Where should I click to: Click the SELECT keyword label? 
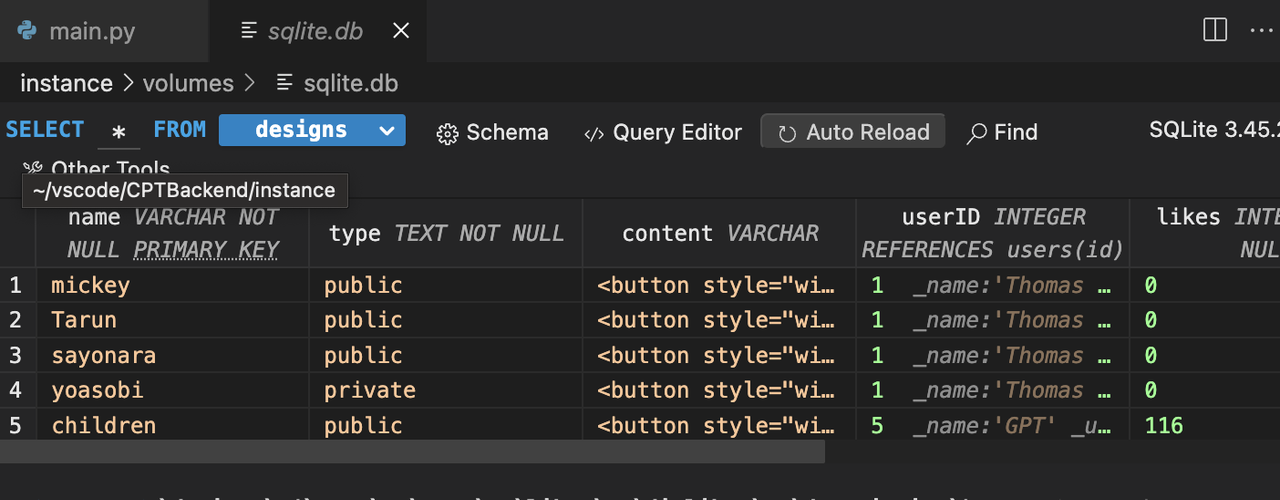click(45, 130)
